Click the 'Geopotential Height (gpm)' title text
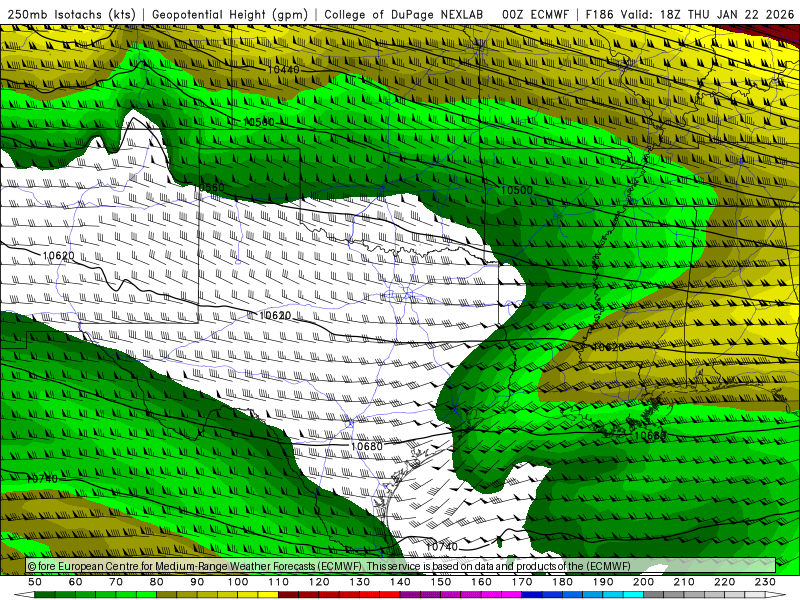 230,14
